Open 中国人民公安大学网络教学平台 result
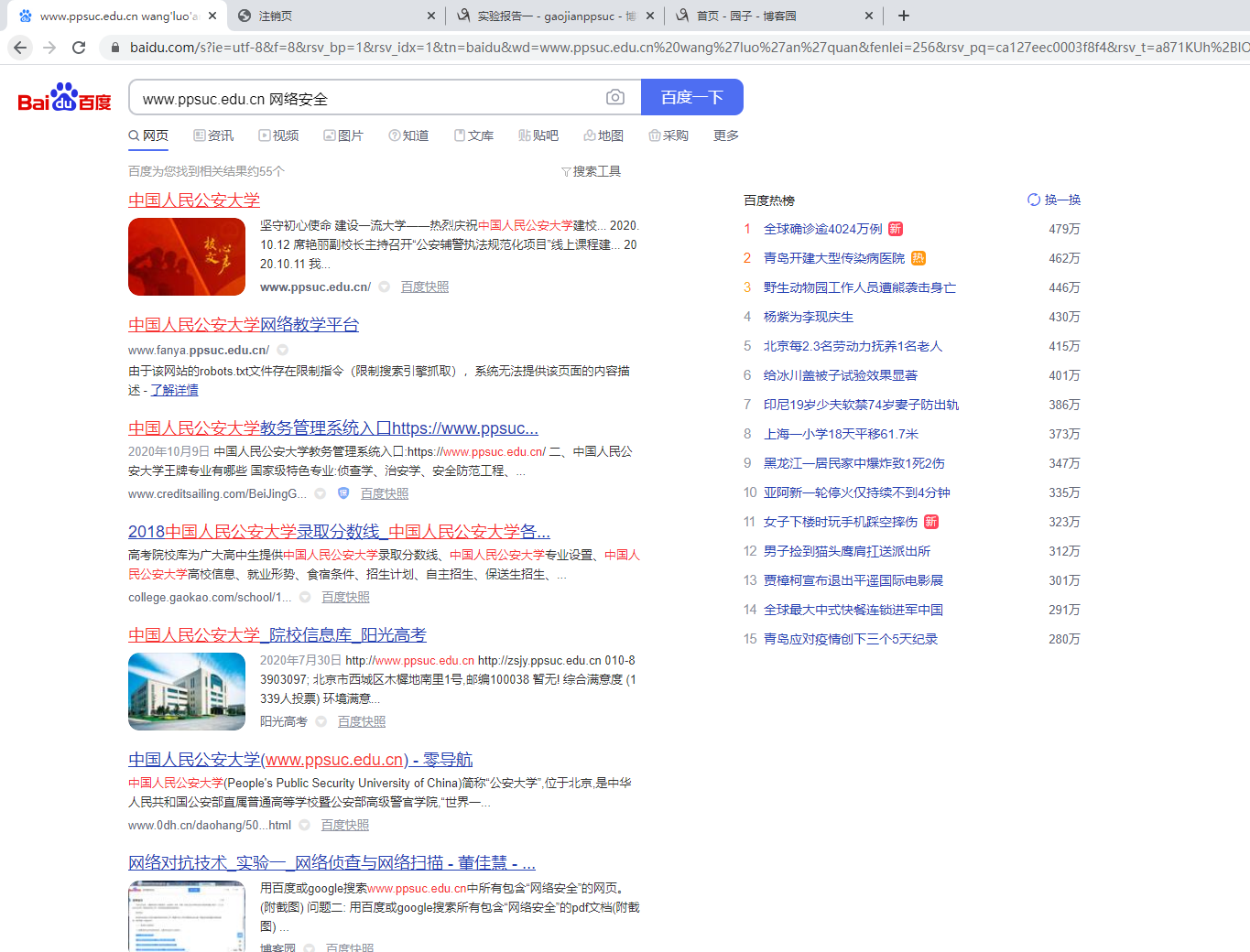The height and width of the screenshot is (952, 1250). point(244,325)
